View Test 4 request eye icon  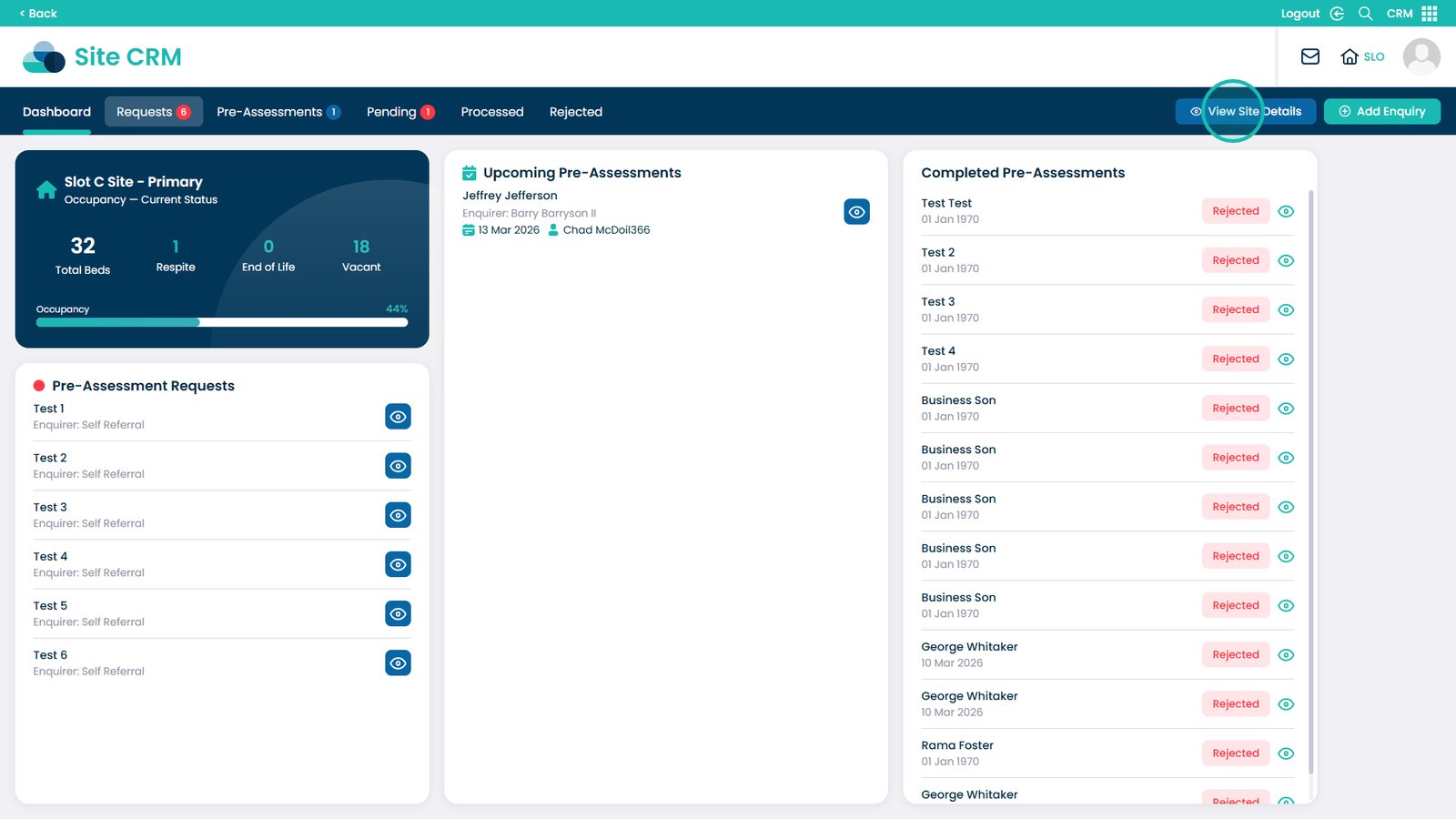(398, 564)
